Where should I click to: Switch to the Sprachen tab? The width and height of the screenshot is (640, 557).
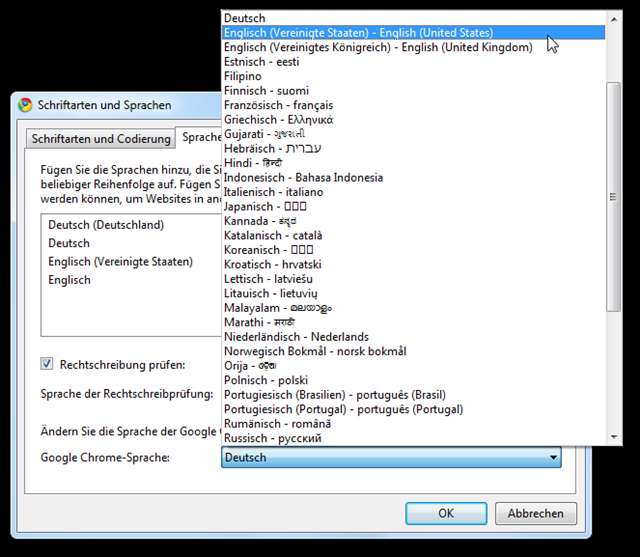[200, 137]
